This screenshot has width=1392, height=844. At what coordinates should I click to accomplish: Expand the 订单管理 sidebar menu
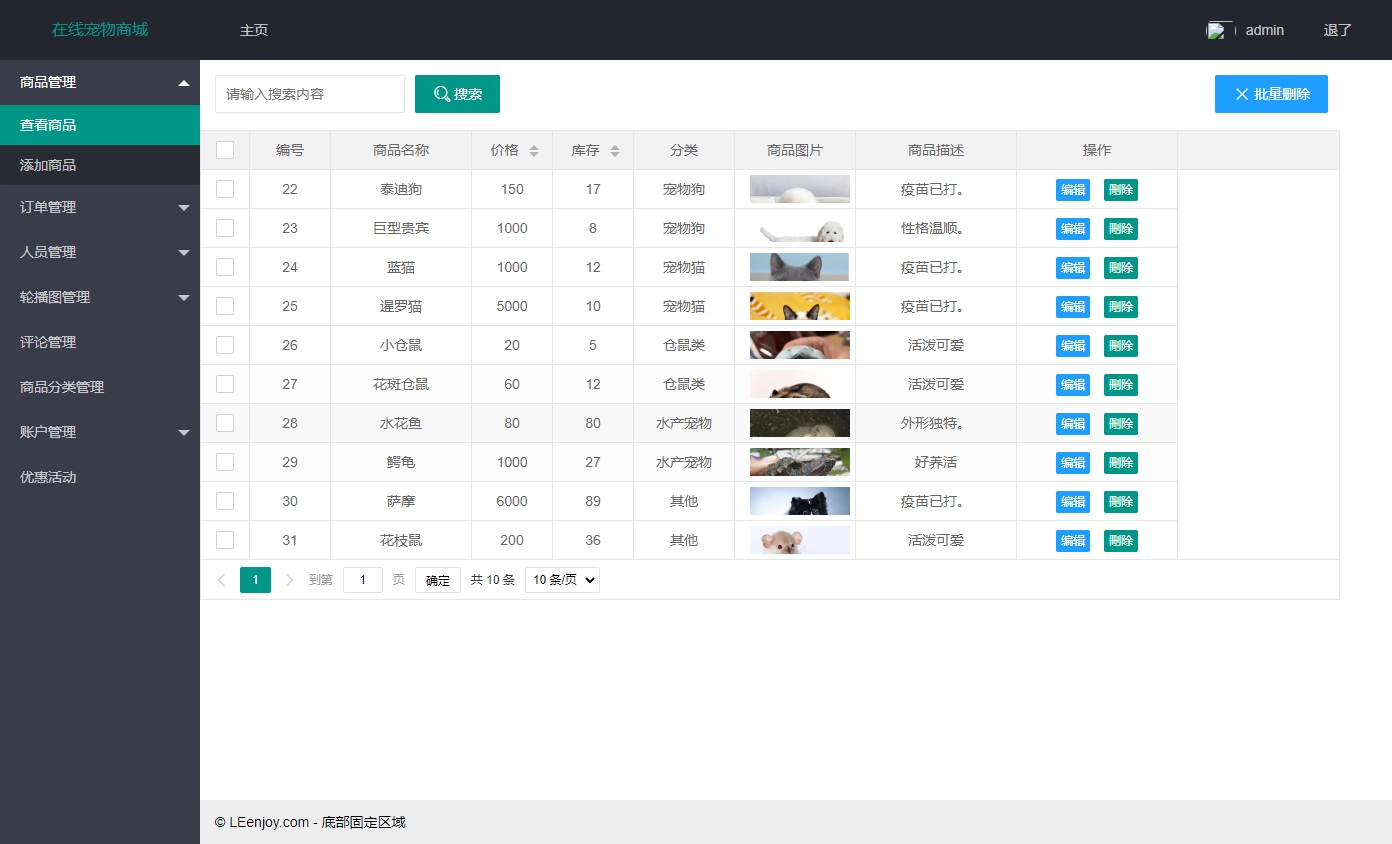coord(100,207)
